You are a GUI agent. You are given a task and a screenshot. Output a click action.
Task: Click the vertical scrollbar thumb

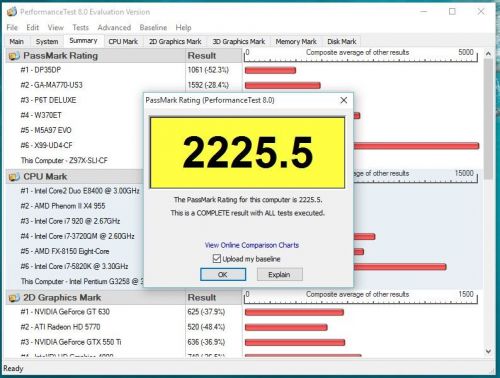(x=488, y=119)
